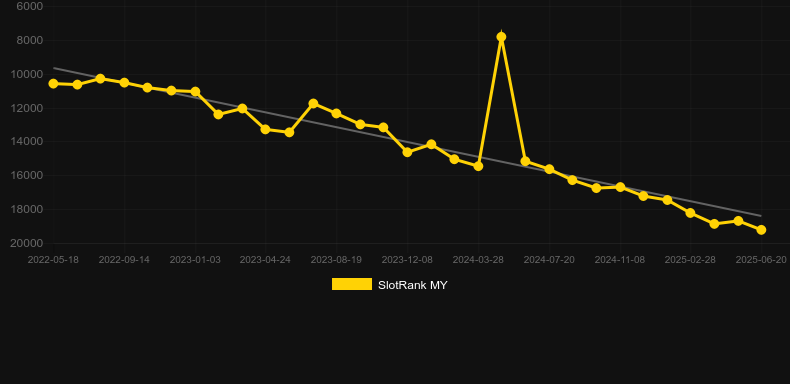Viewport: 790px width, 384px height.
Task: Click the 8000 y-axis label
Action: pyautogui.click(x=29, y=40)
